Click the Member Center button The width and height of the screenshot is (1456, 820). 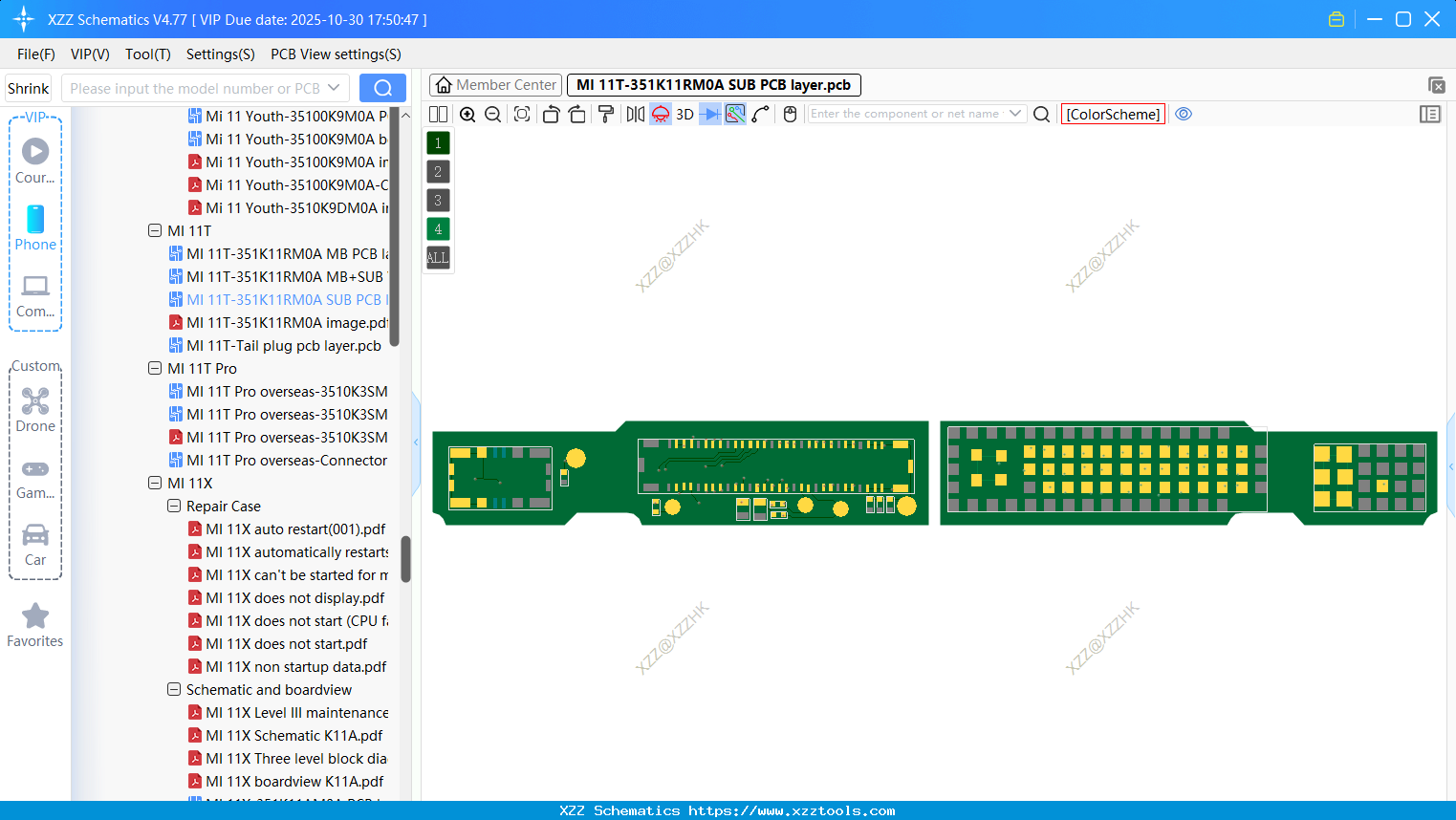tap(495, 85)
